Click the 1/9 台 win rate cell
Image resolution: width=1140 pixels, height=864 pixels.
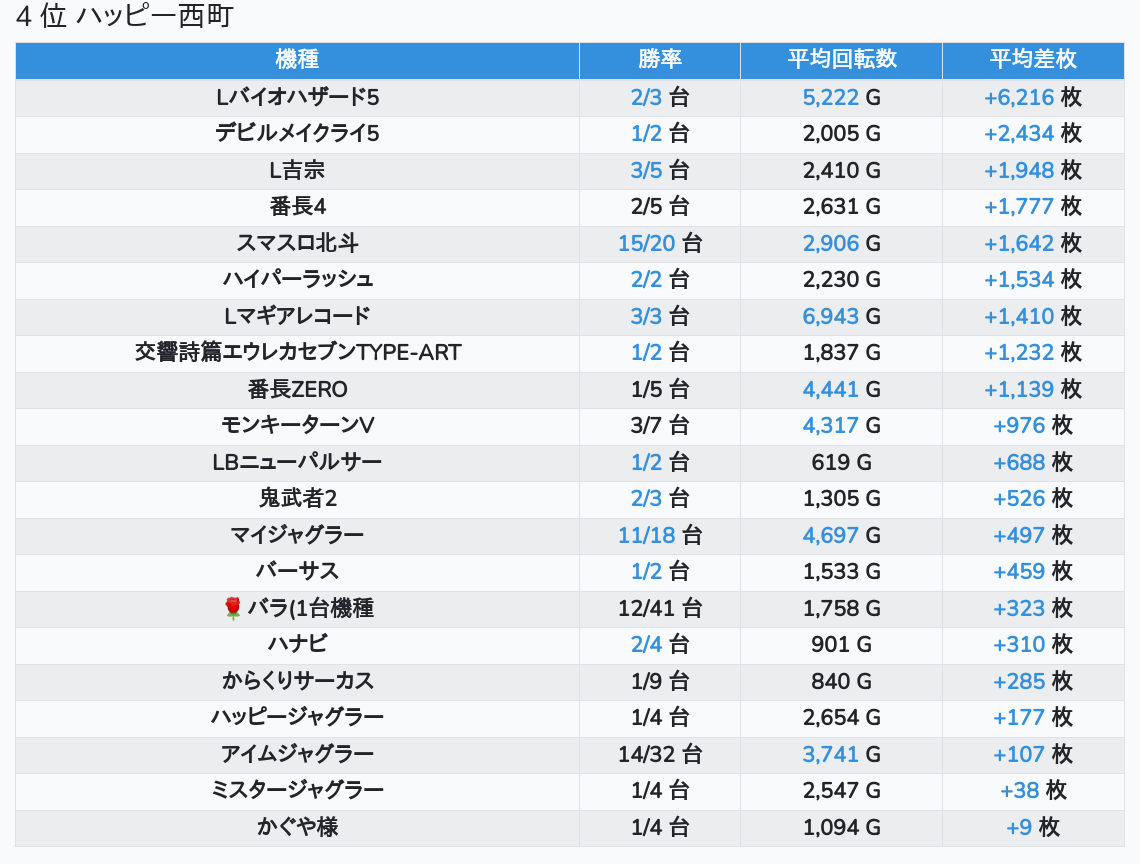[x=659, y=681]
